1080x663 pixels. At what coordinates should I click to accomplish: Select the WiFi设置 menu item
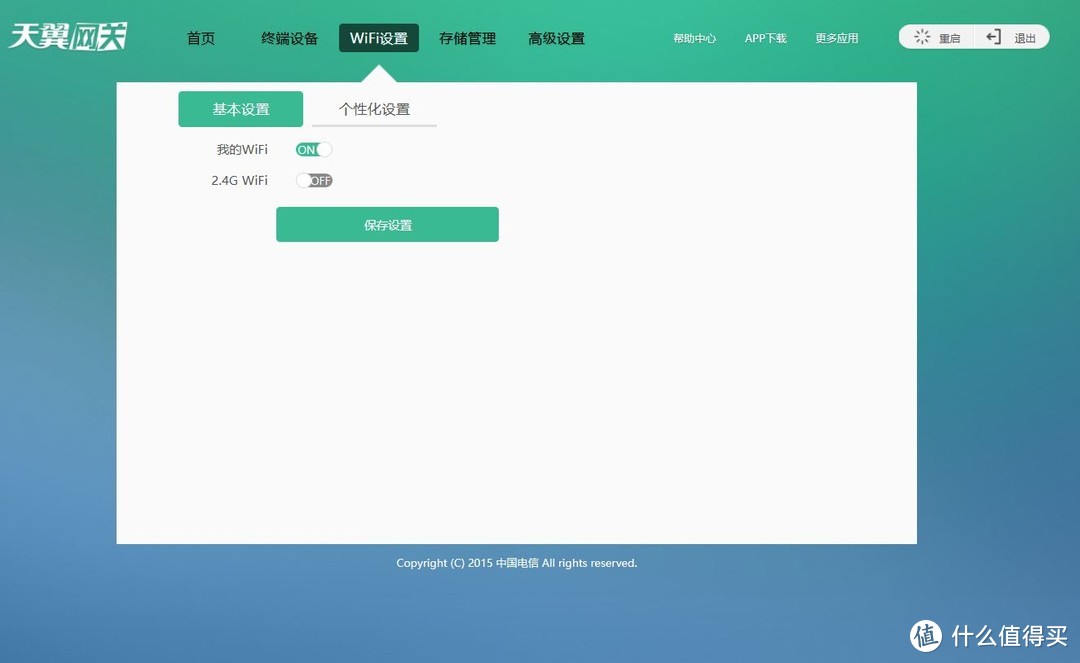[378, 38]
